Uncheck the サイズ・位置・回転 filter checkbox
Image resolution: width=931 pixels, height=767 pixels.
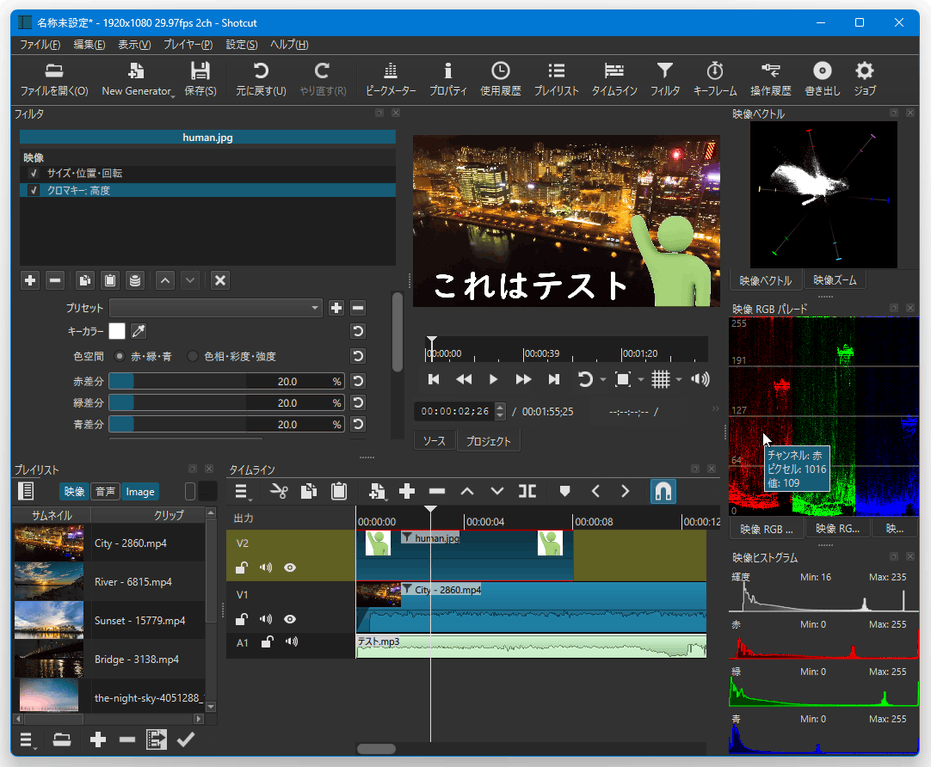pos(34,173)
